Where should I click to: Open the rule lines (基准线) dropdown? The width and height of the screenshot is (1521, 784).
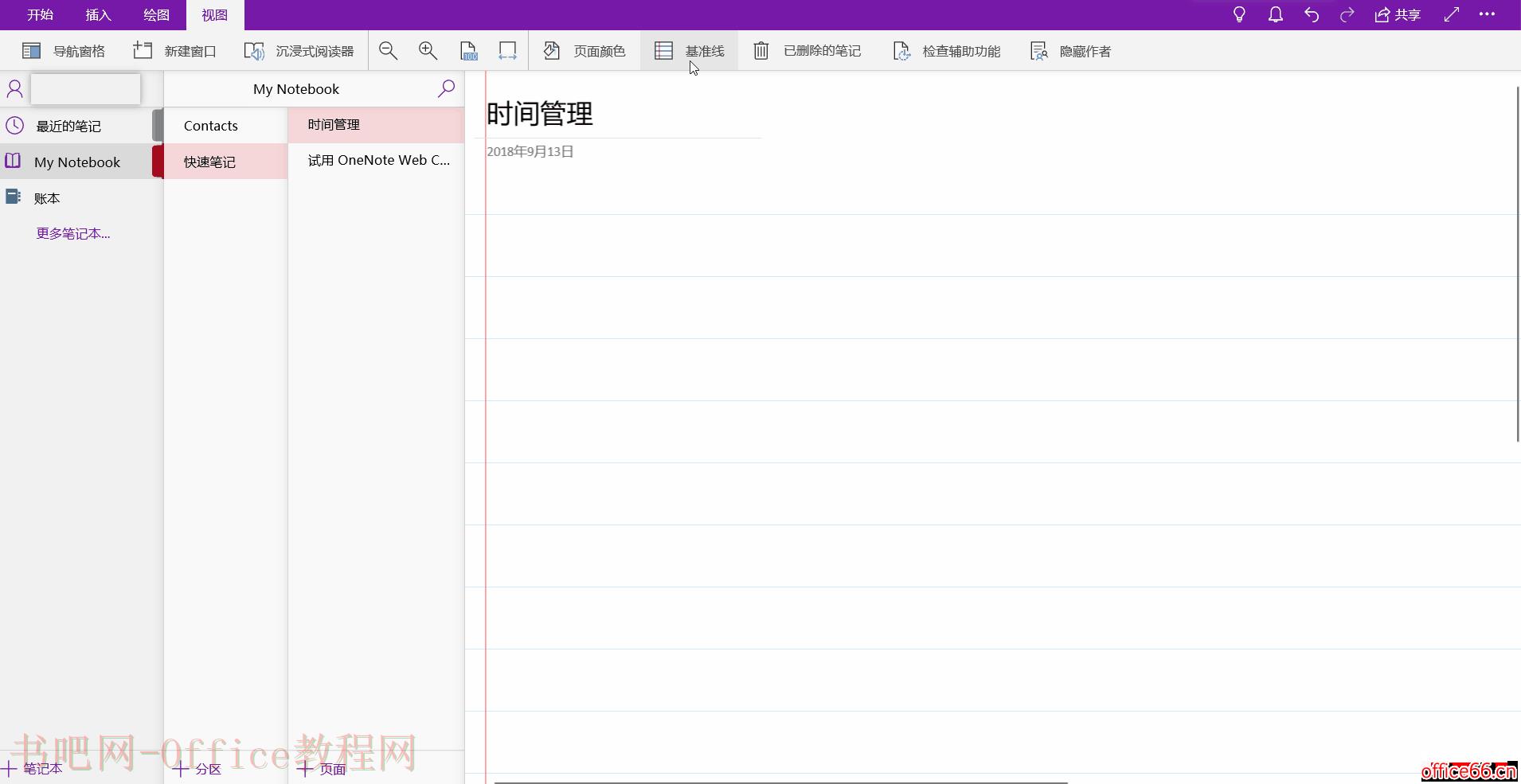coord(689,51)
